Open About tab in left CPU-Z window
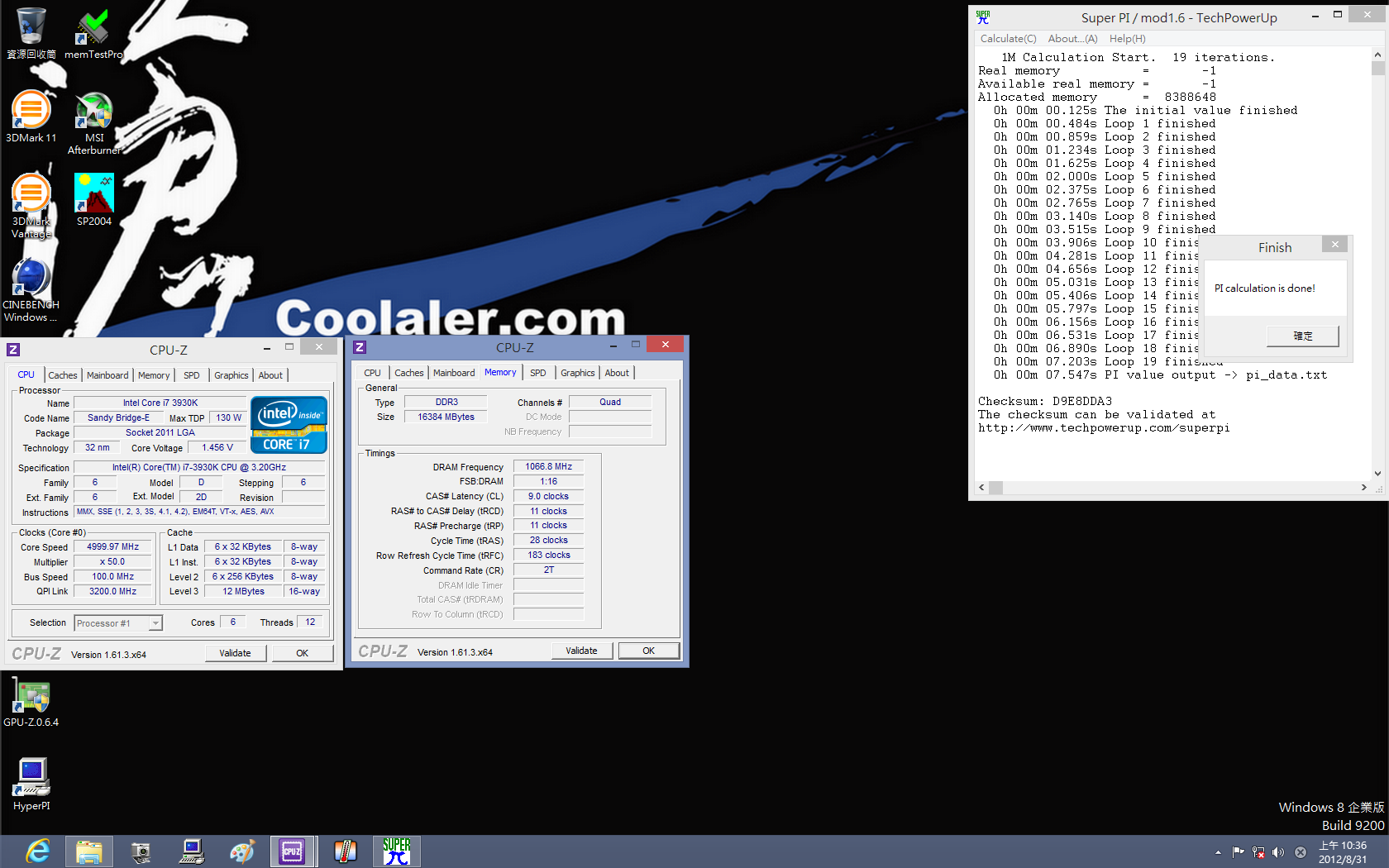Screen dimensions: 1389x868 coord(270,375)
